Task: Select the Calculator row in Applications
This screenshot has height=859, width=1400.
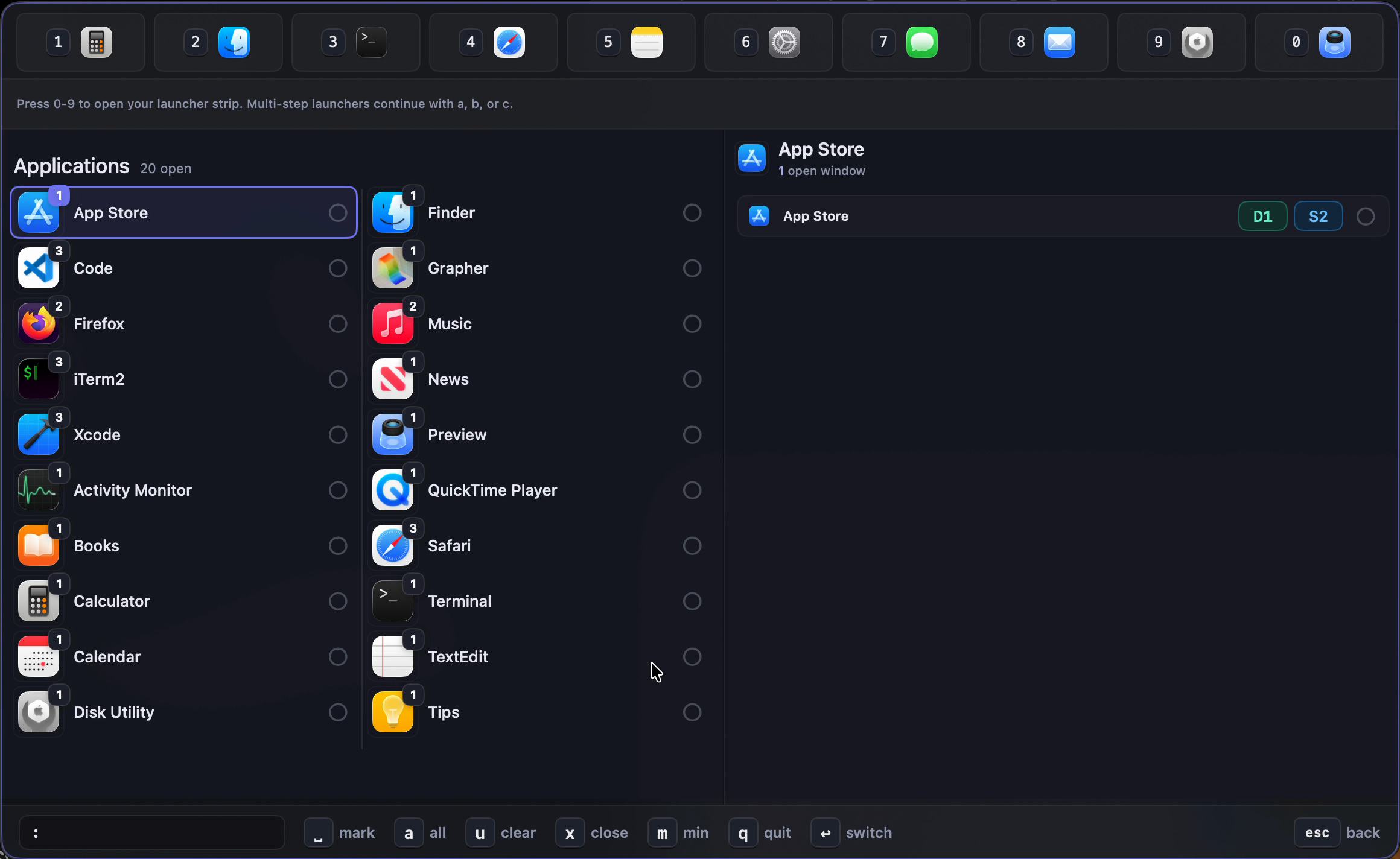Action: 184,601
